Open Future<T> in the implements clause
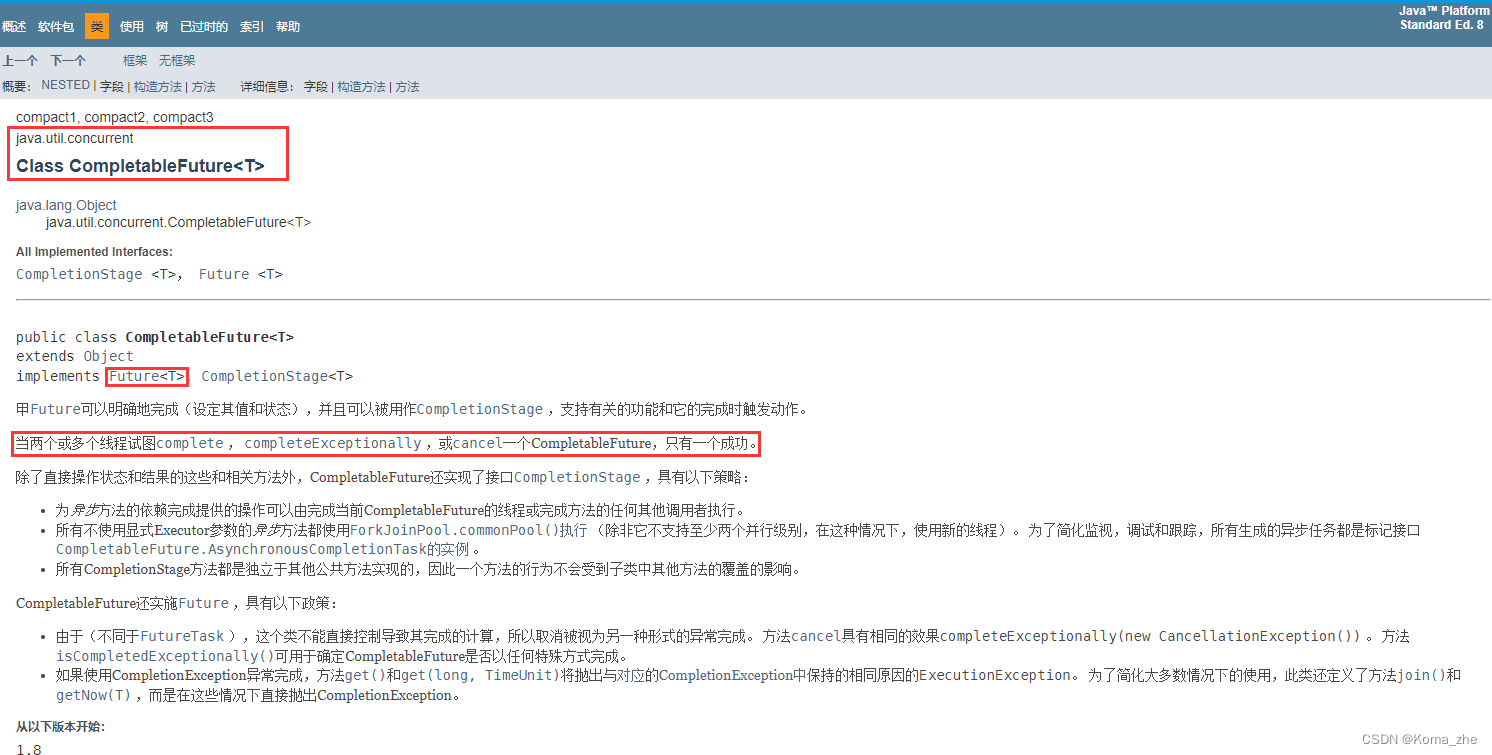This screenshot has height=755, width=1492. [147, 376]
